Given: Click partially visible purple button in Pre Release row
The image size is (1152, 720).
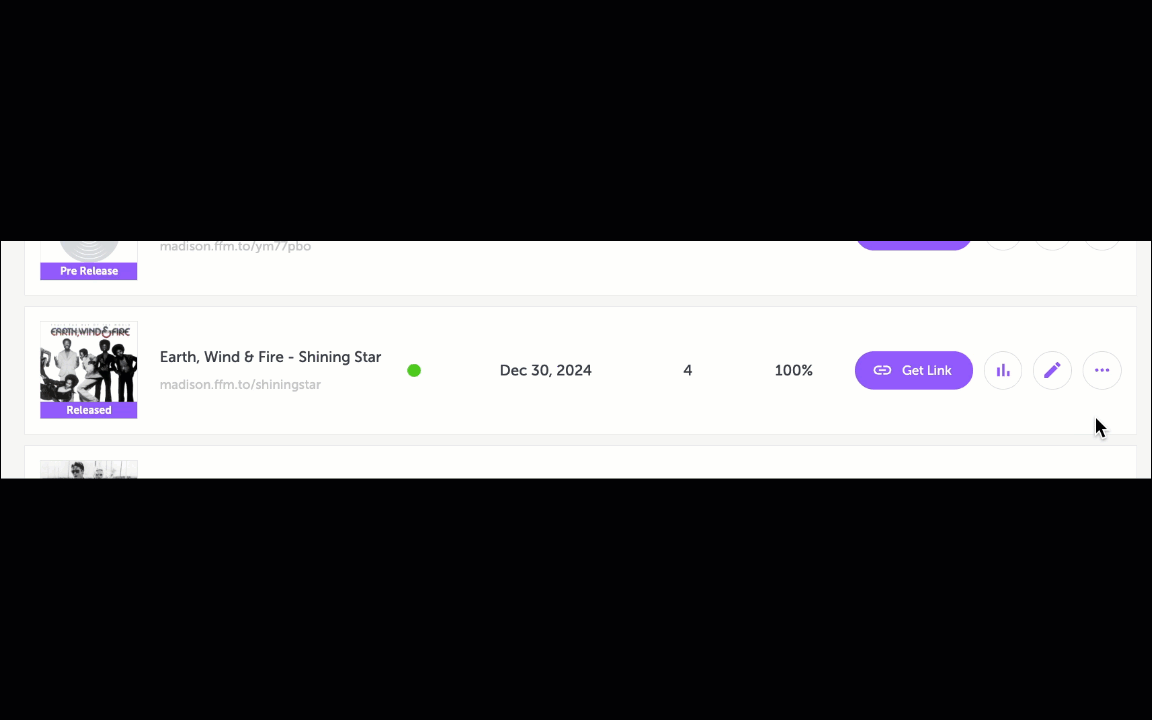Looking at the screenshot, I should coord(913,245).
